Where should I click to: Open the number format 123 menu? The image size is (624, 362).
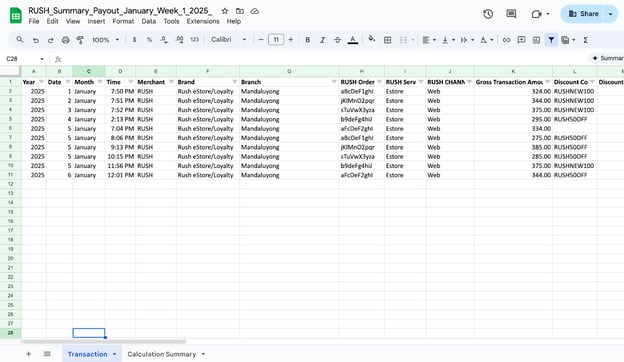[x=195, y=40]
